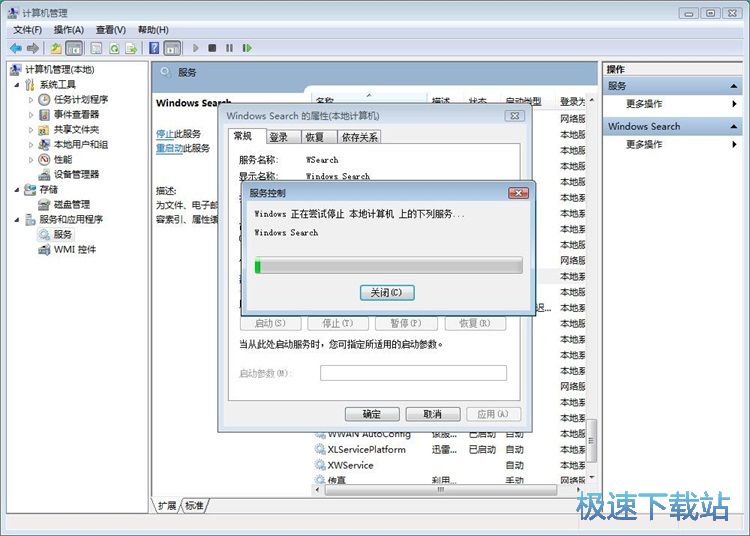Switch to the 标准 view tab
This screenshot has width=750, height=536.
(195, 505)
